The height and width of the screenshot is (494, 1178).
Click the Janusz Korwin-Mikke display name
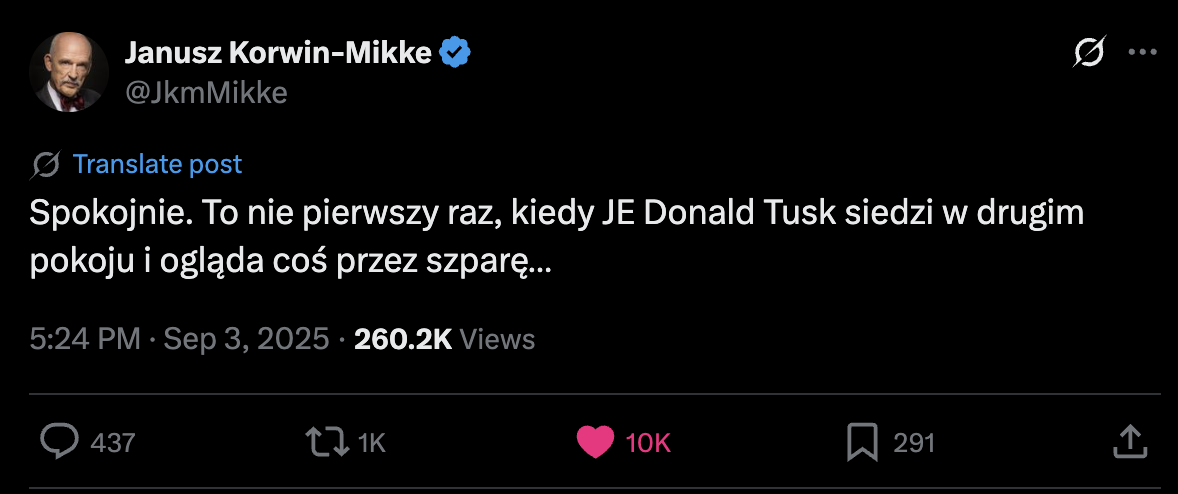[x=278, y=53]
